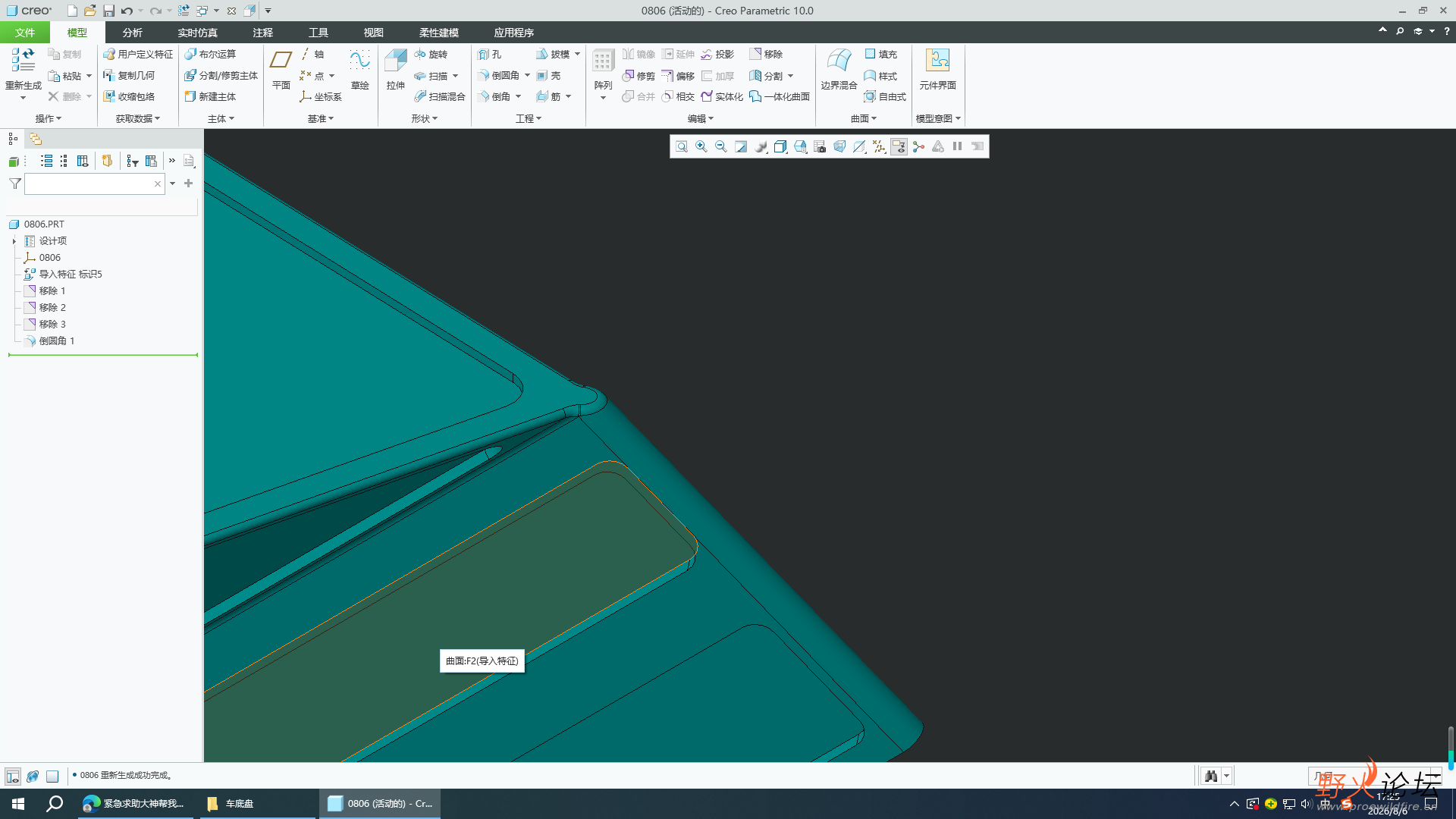Expand the 曲面 group dropdown
The image size is (1456, 819).
pos(864,119)
